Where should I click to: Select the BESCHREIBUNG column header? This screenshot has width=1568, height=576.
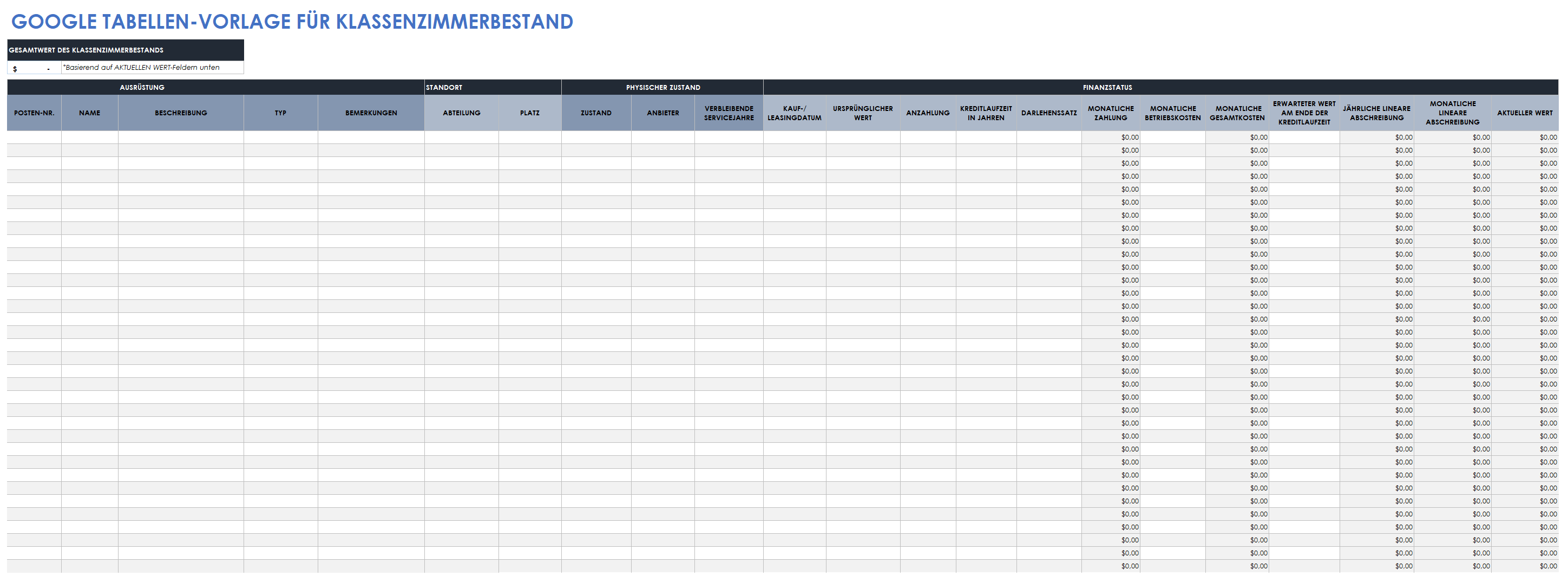pyautogui.click(x=181, y=113)
